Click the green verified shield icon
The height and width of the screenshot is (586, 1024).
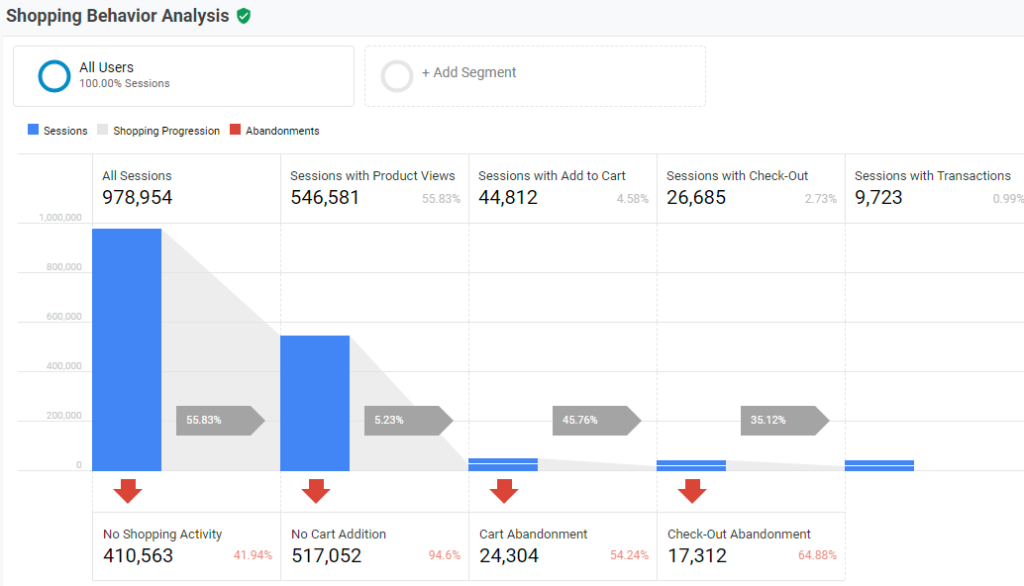[x=244, y=16]
